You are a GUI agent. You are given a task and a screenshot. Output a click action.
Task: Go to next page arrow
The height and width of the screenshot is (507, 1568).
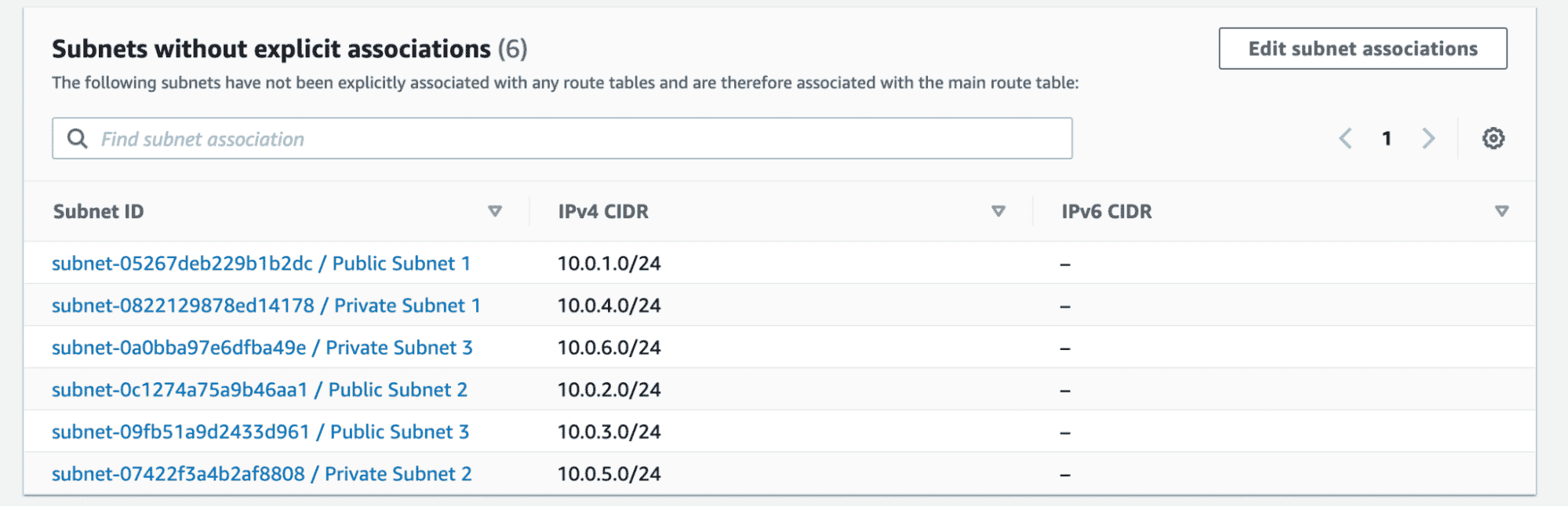tap(1428, 139)
